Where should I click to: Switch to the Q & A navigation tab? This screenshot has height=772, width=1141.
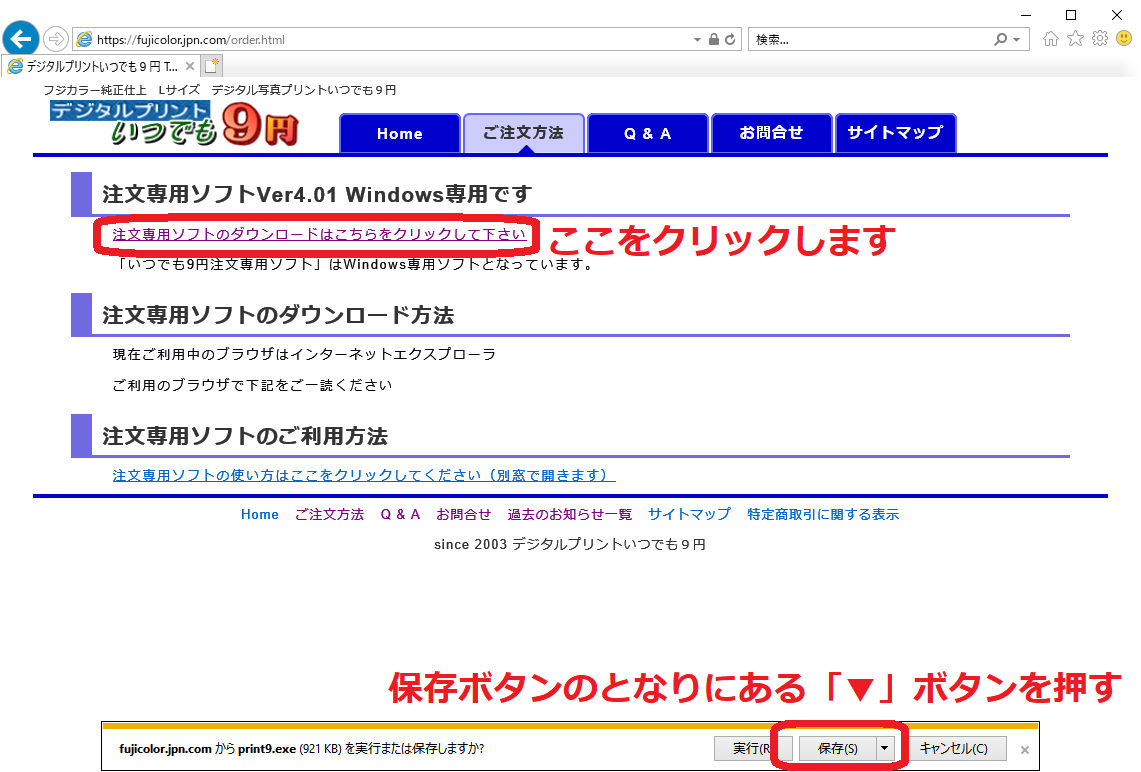(648, 134)
